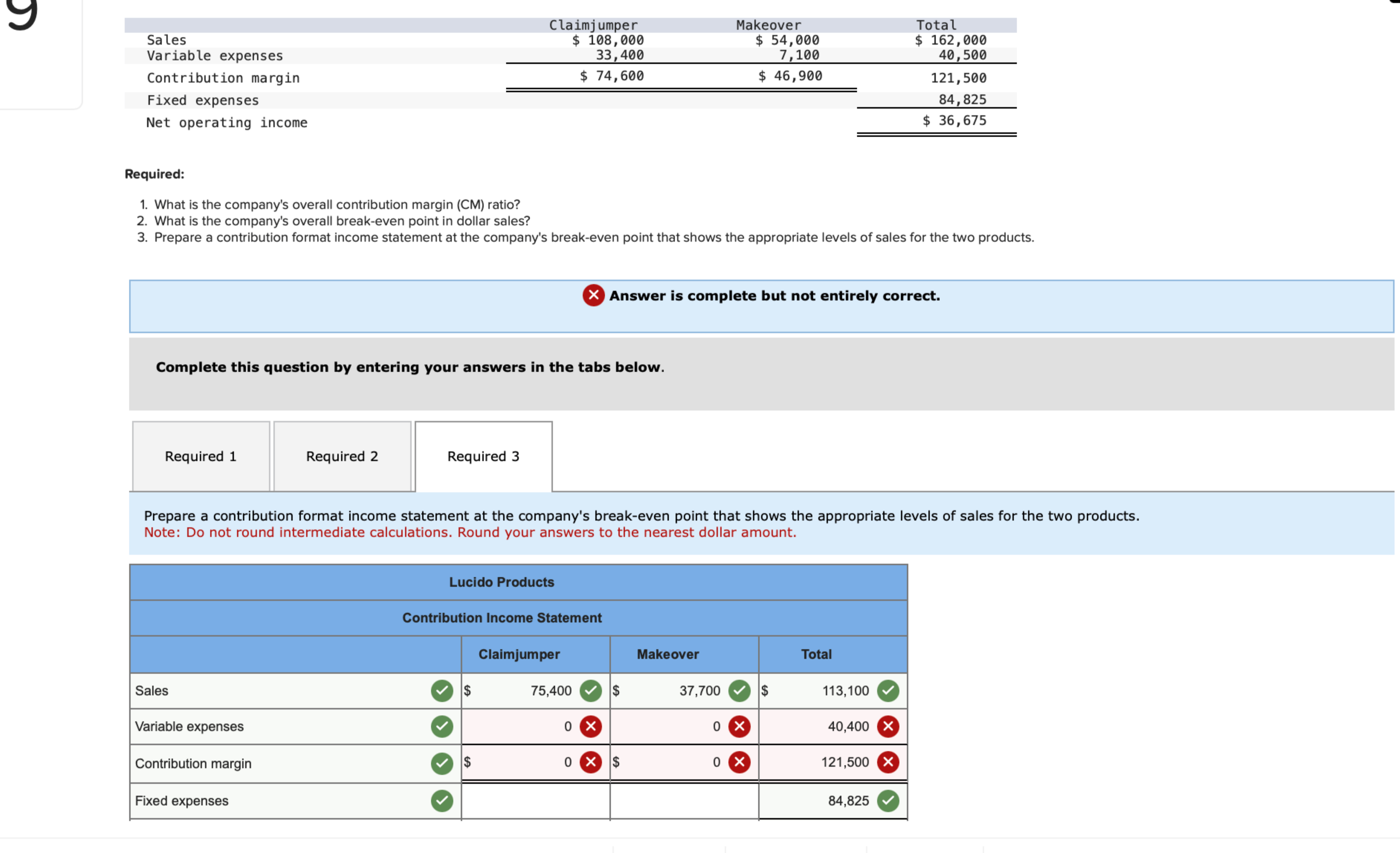Click the 'Contribution Income Statement' heading
The image size is (1400, 853).
click(x=502, y=618)
